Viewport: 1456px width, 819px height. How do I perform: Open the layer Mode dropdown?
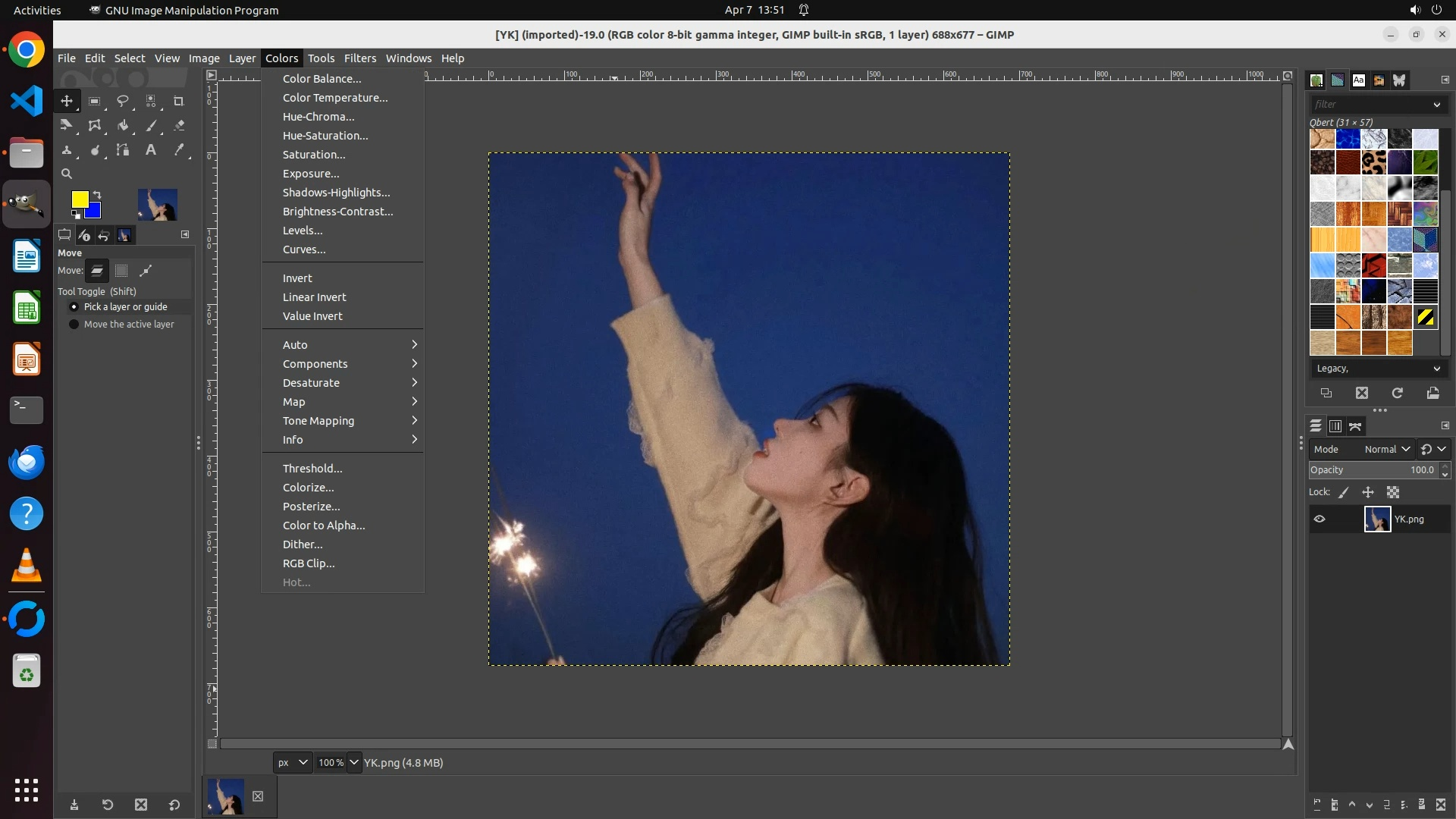click(1386, 450)
